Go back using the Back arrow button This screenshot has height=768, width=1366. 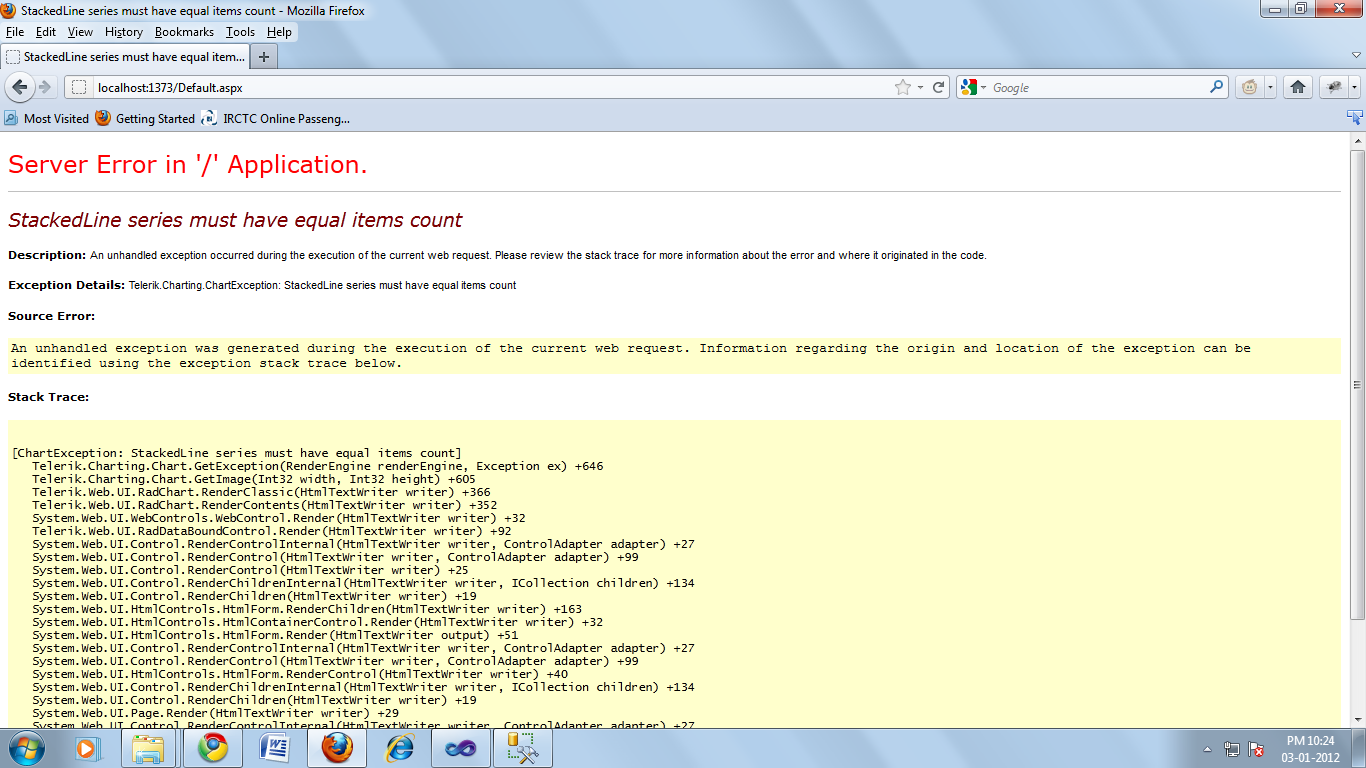point(19,87)
